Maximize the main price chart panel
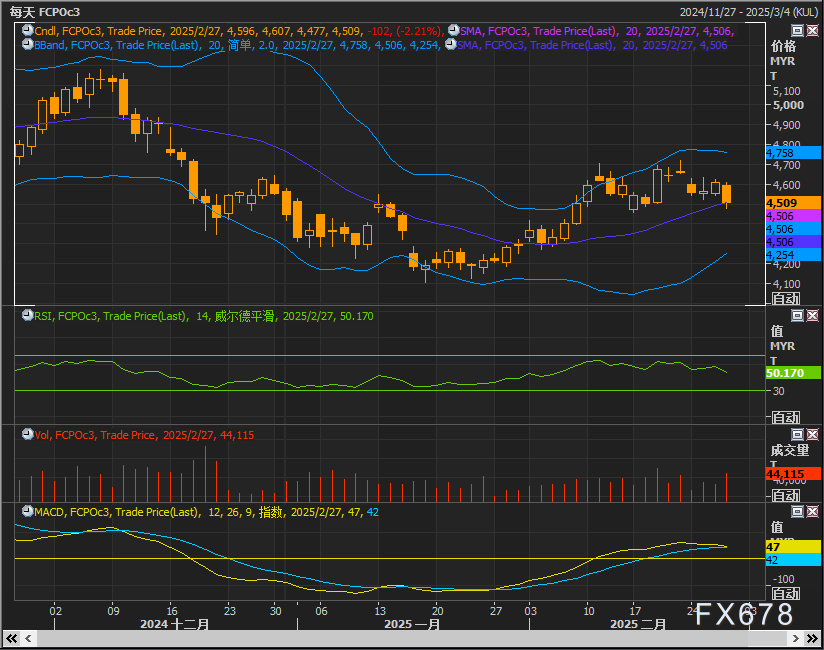 tap(797, 31)
